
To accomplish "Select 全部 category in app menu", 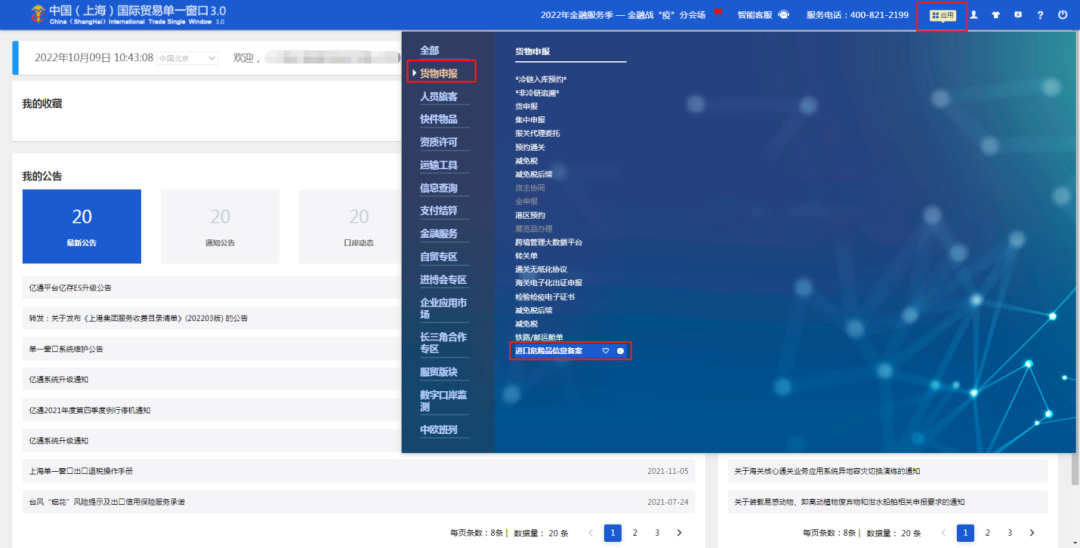I will pyautogui.click(x=430, y=50).
